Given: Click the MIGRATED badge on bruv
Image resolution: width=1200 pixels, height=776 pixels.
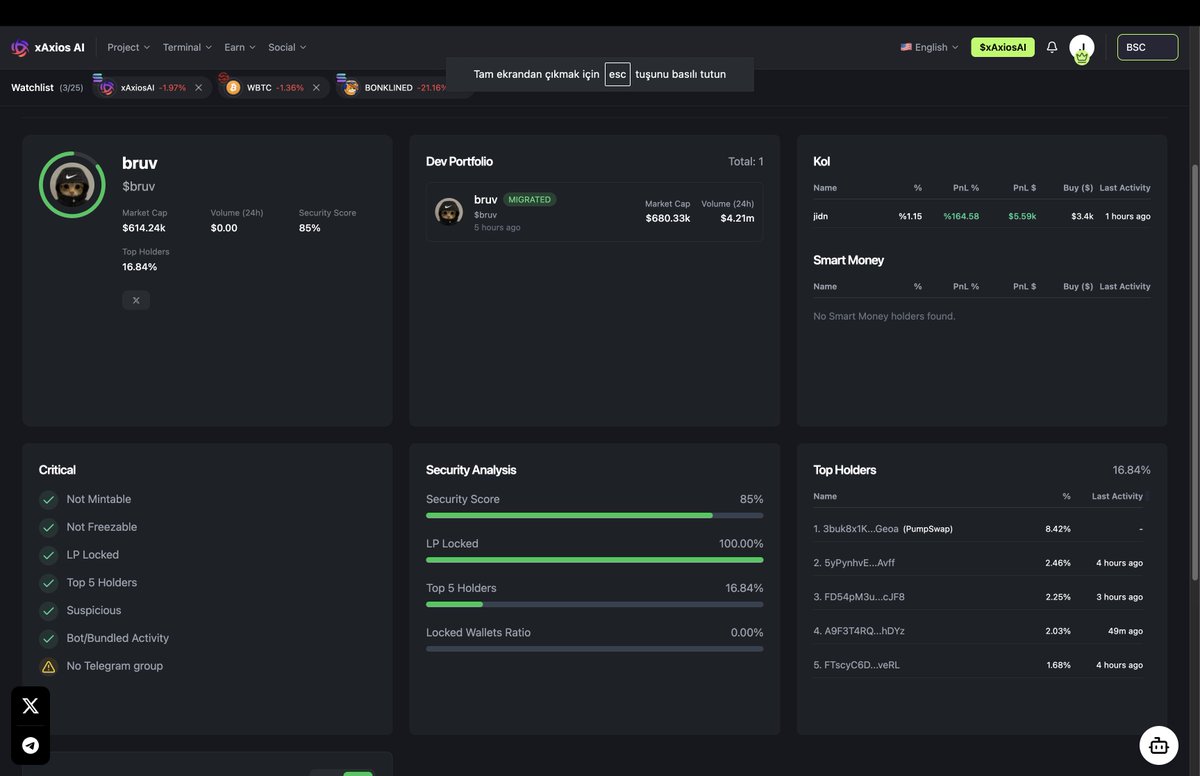Looking at the screenshot, I should (529, 199).
